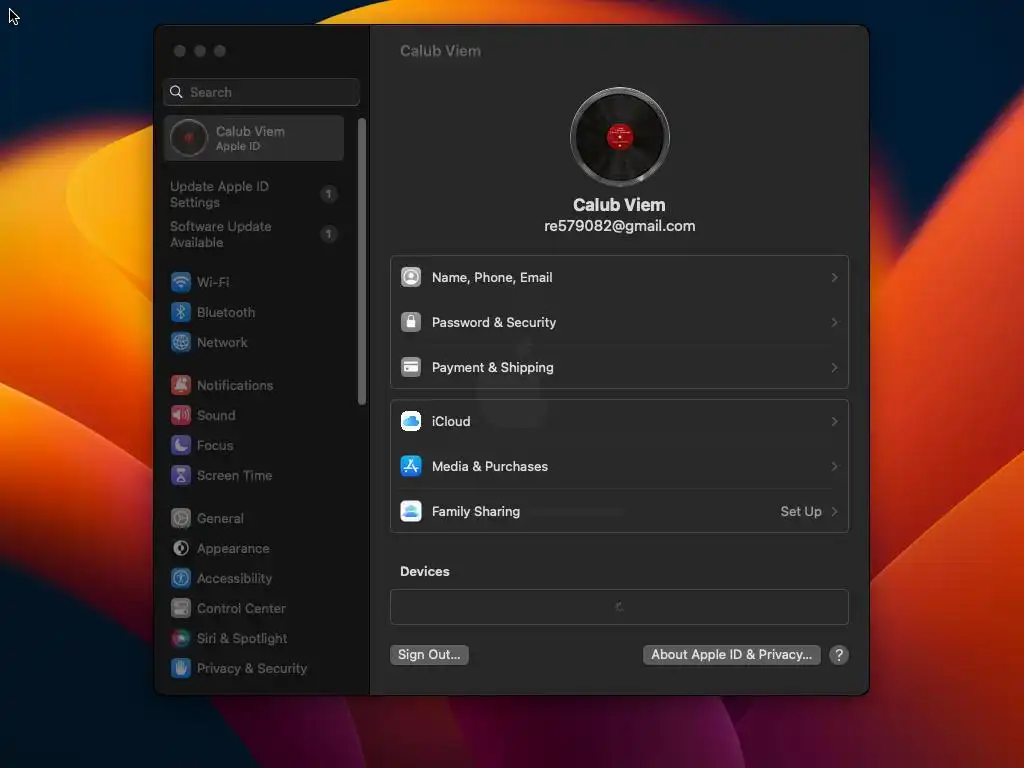The height and width of the screenshot is (768, 1024).
Task: Click the Calub Viem window title
Action: coord(440,51)
